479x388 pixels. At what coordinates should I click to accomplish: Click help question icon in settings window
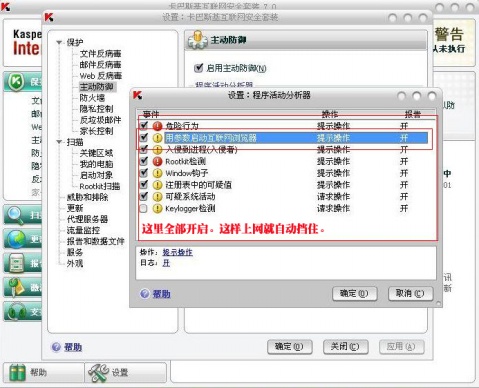click(x=56, y=347)
